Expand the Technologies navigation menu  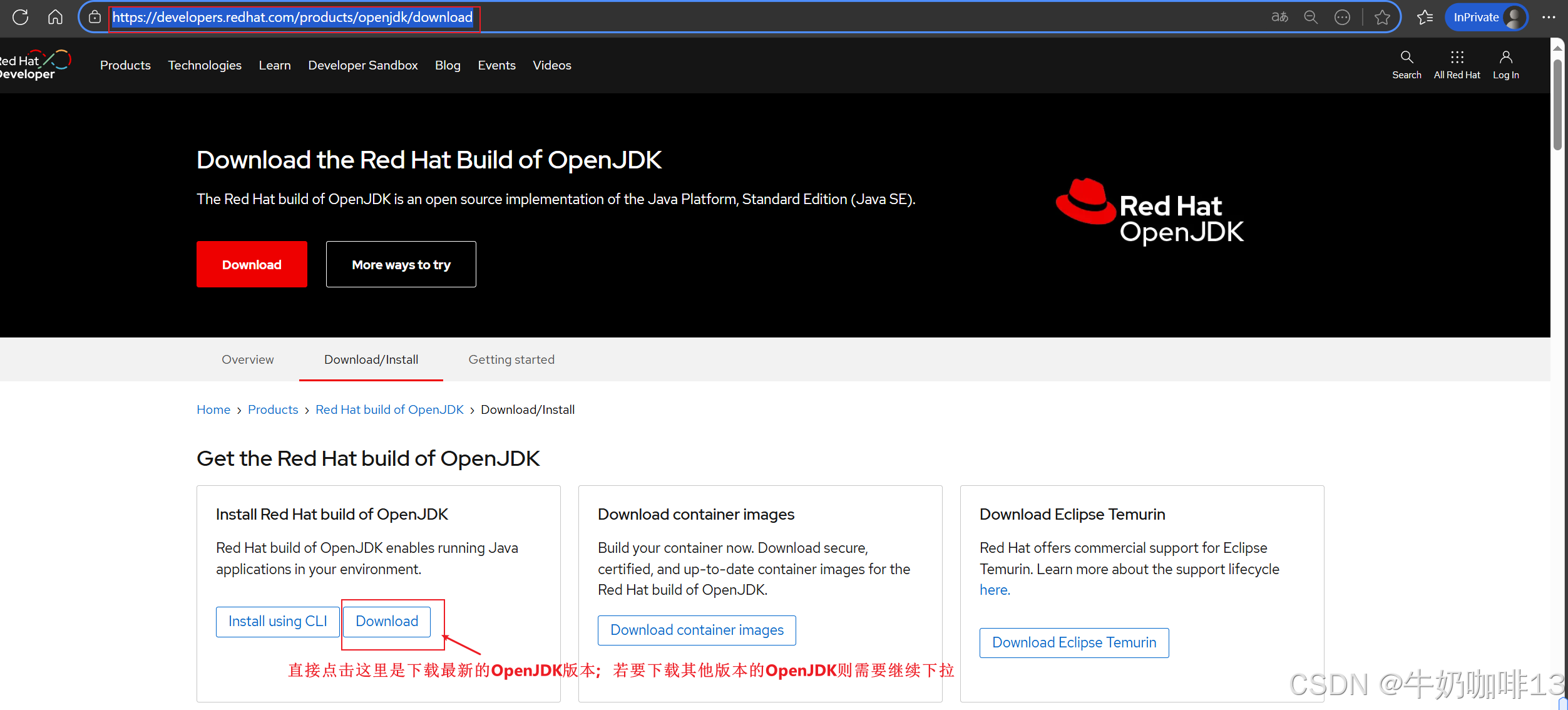(205, 65)
